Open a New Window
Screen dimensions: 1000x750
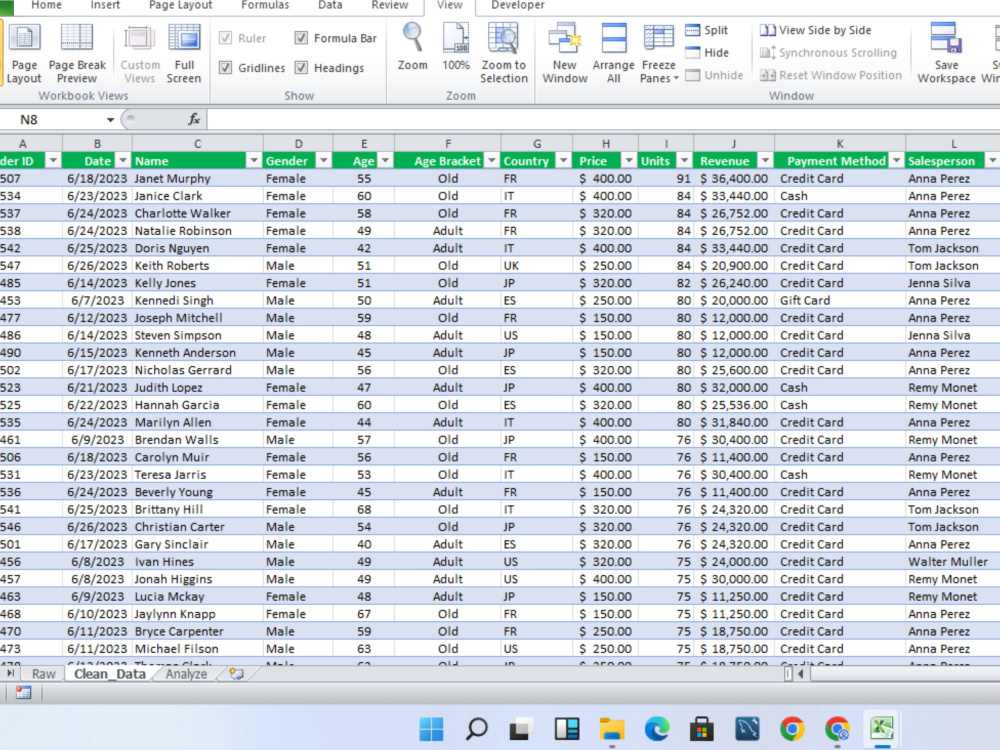pos(564,54)
